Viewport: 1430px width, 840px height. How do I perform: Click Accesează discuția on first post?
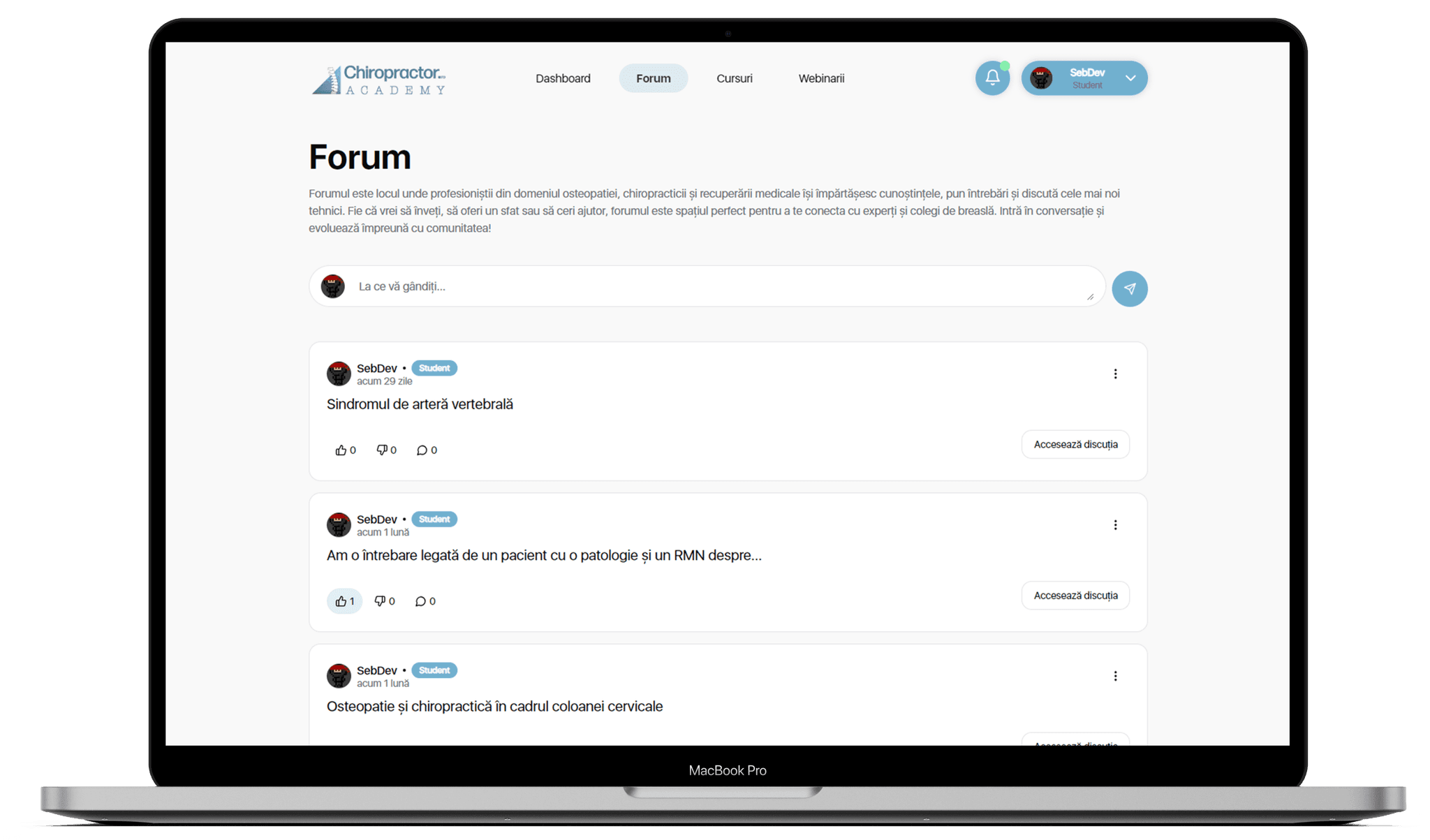1075,444
